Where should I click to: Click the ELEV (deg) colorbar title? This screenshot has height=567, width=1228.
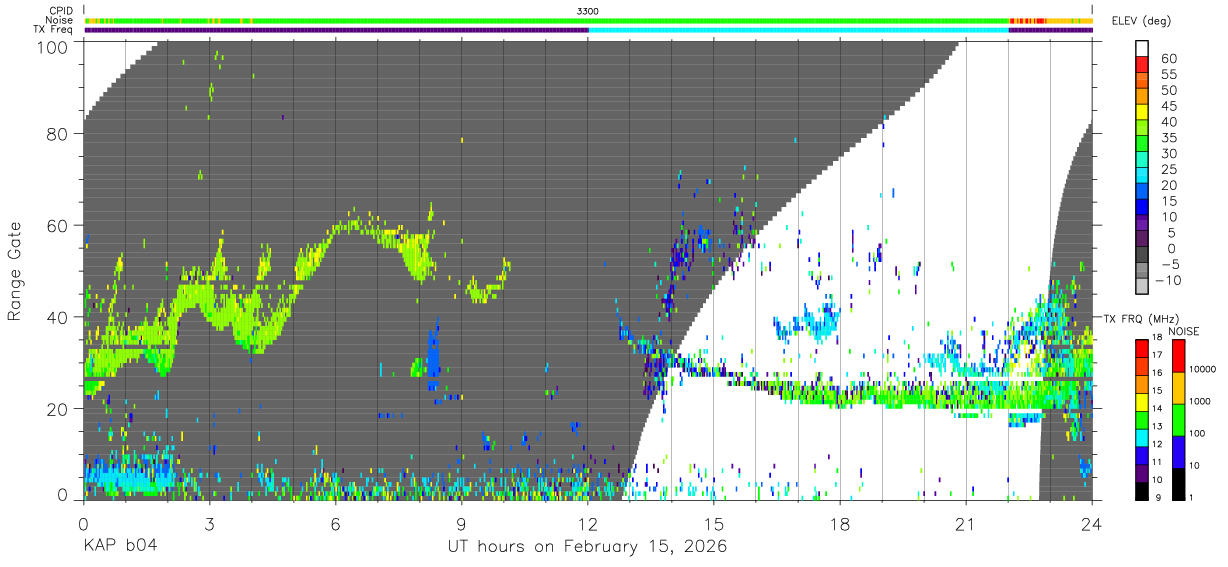(x=1142, y=21)
